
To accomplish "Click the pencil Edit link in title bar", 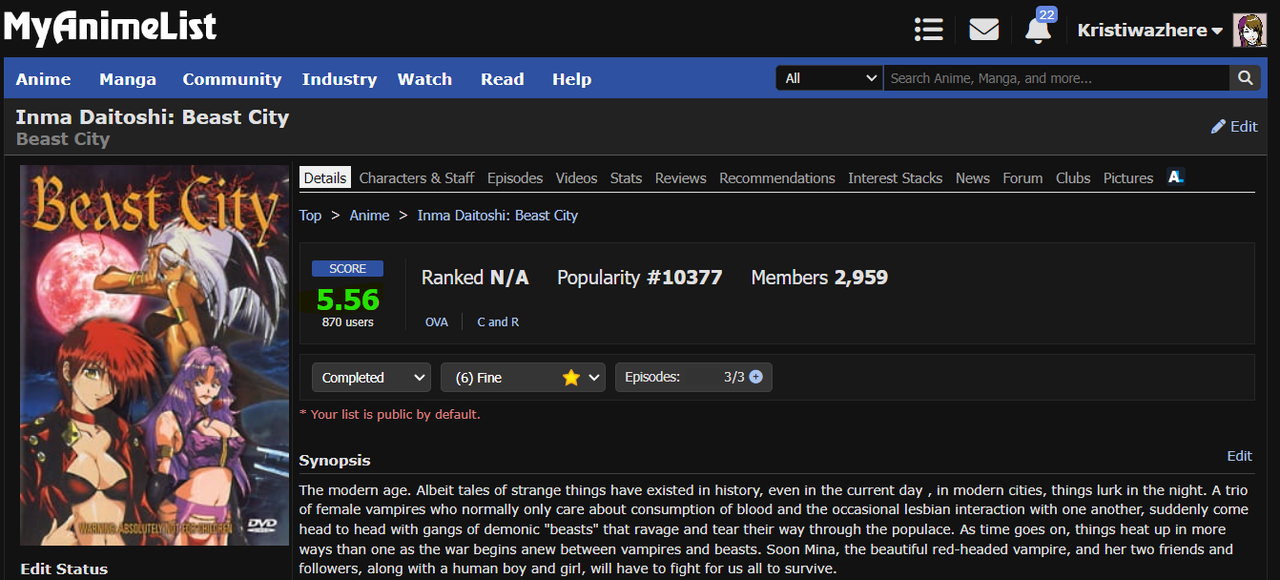I will click(1234, 126).
